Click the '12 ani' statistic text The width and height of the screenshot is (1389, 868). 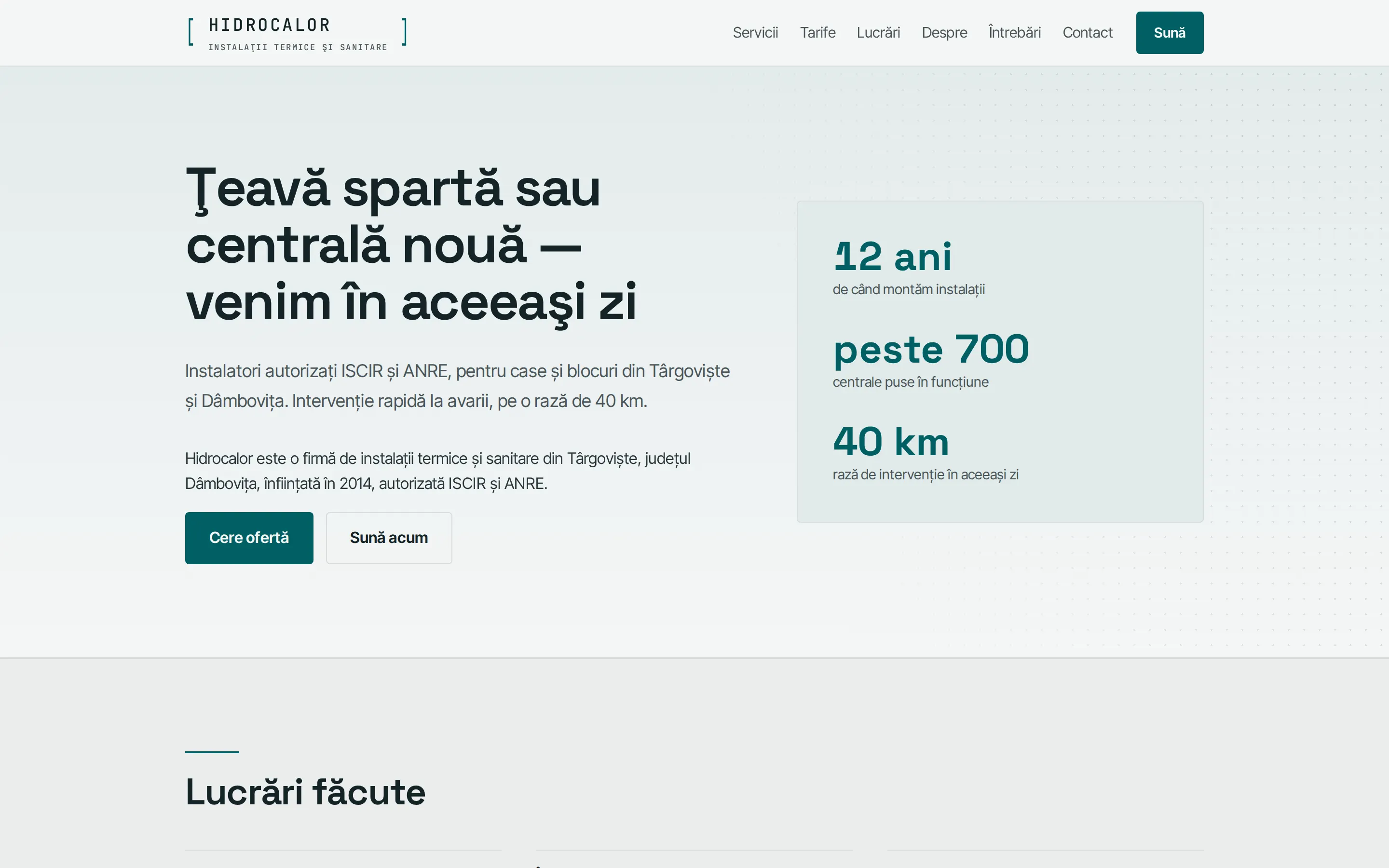click(893, 256)
